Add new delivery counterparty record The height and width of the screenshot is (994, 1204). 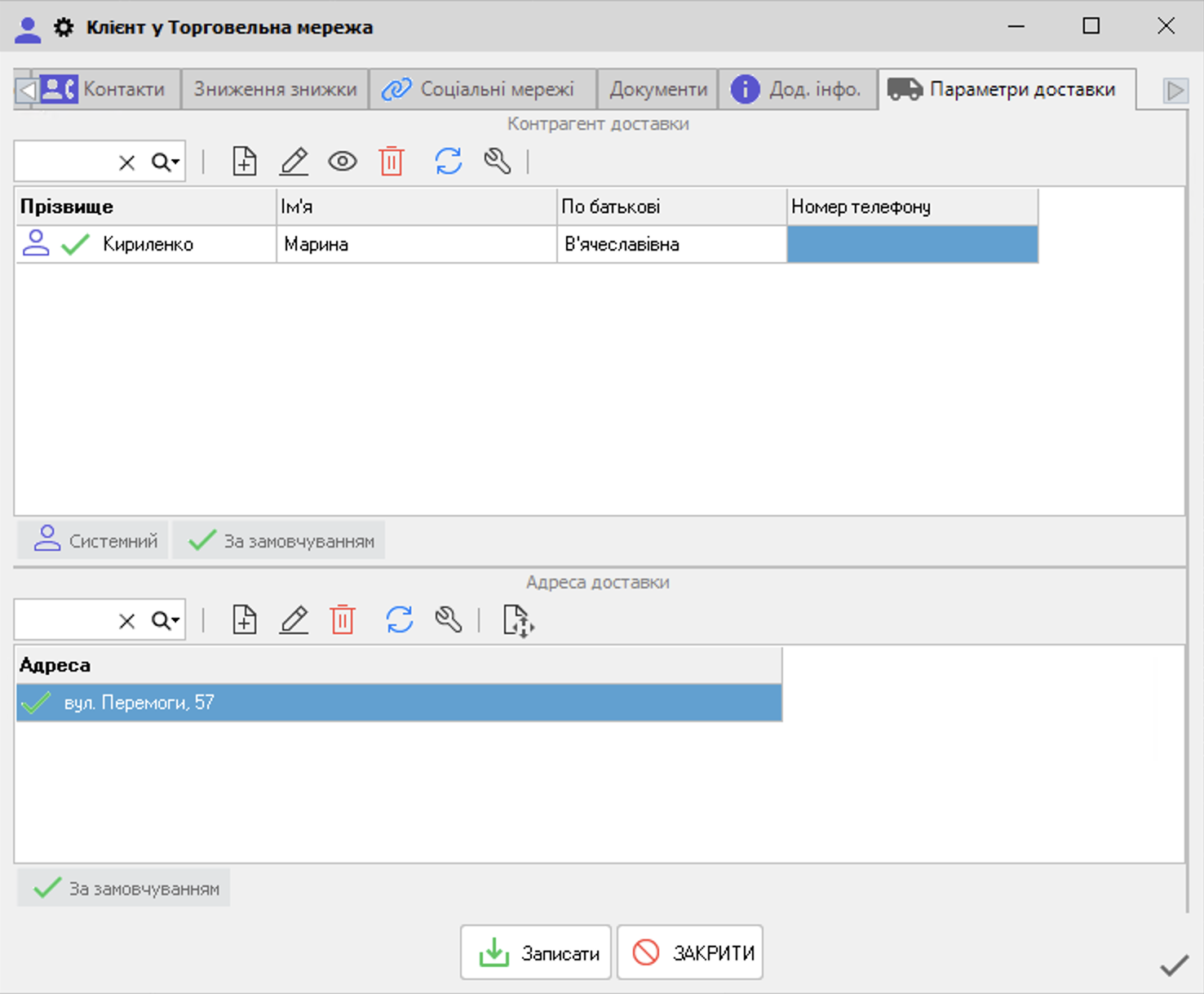click(x=245, y=162)
